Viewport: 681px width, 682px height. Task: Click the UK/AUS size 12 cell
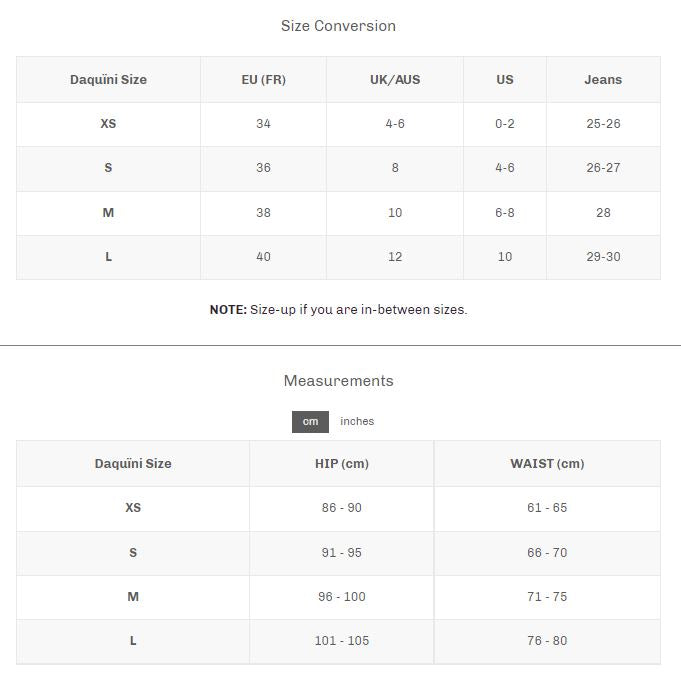tap(395, 257)
